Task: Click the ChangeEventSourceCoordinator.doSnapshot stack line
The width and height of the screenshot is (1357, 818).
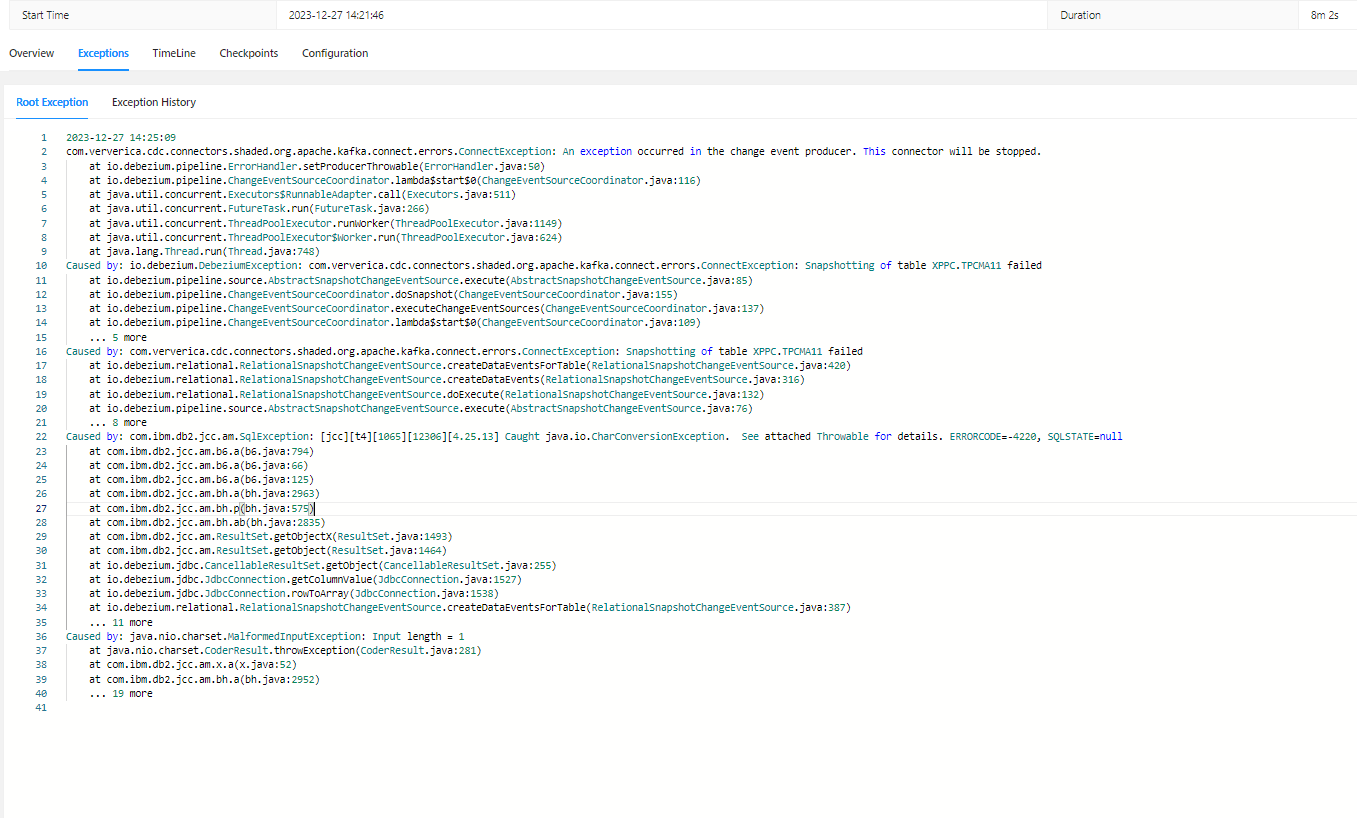Action: coord(383,294)
